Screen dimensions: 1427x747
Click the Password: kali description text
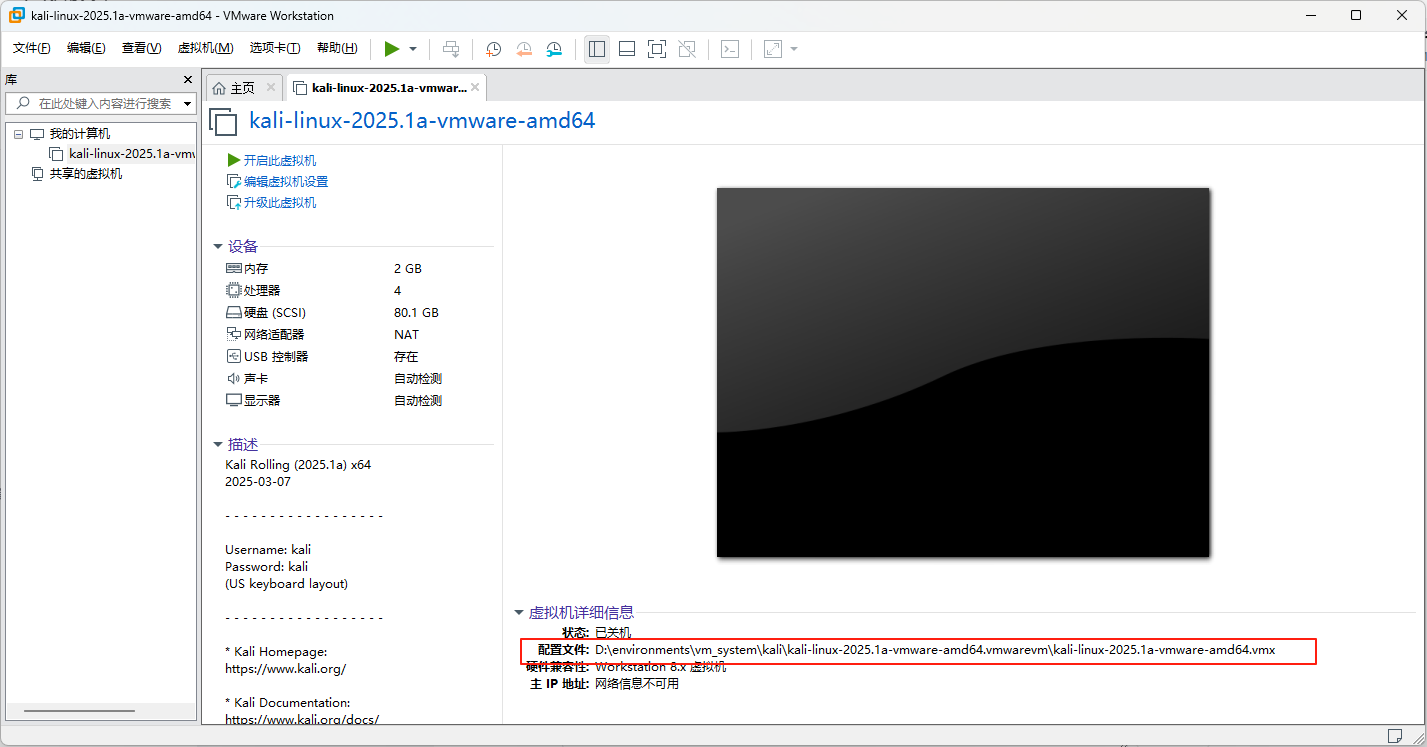click(267, 566)
